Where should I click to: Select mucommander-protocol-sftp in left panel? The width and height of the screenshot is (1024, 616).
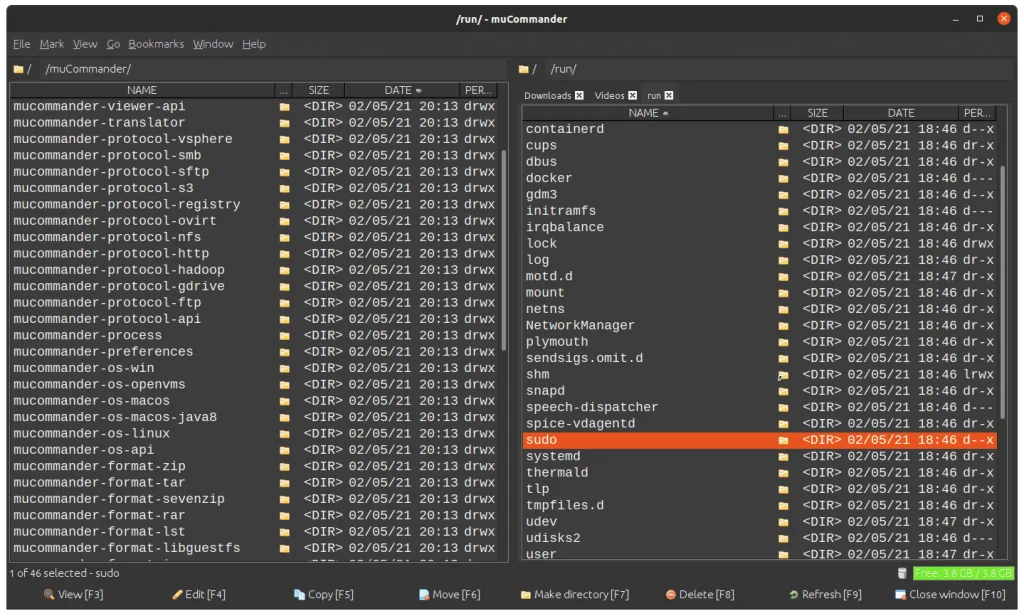(110, 172)
